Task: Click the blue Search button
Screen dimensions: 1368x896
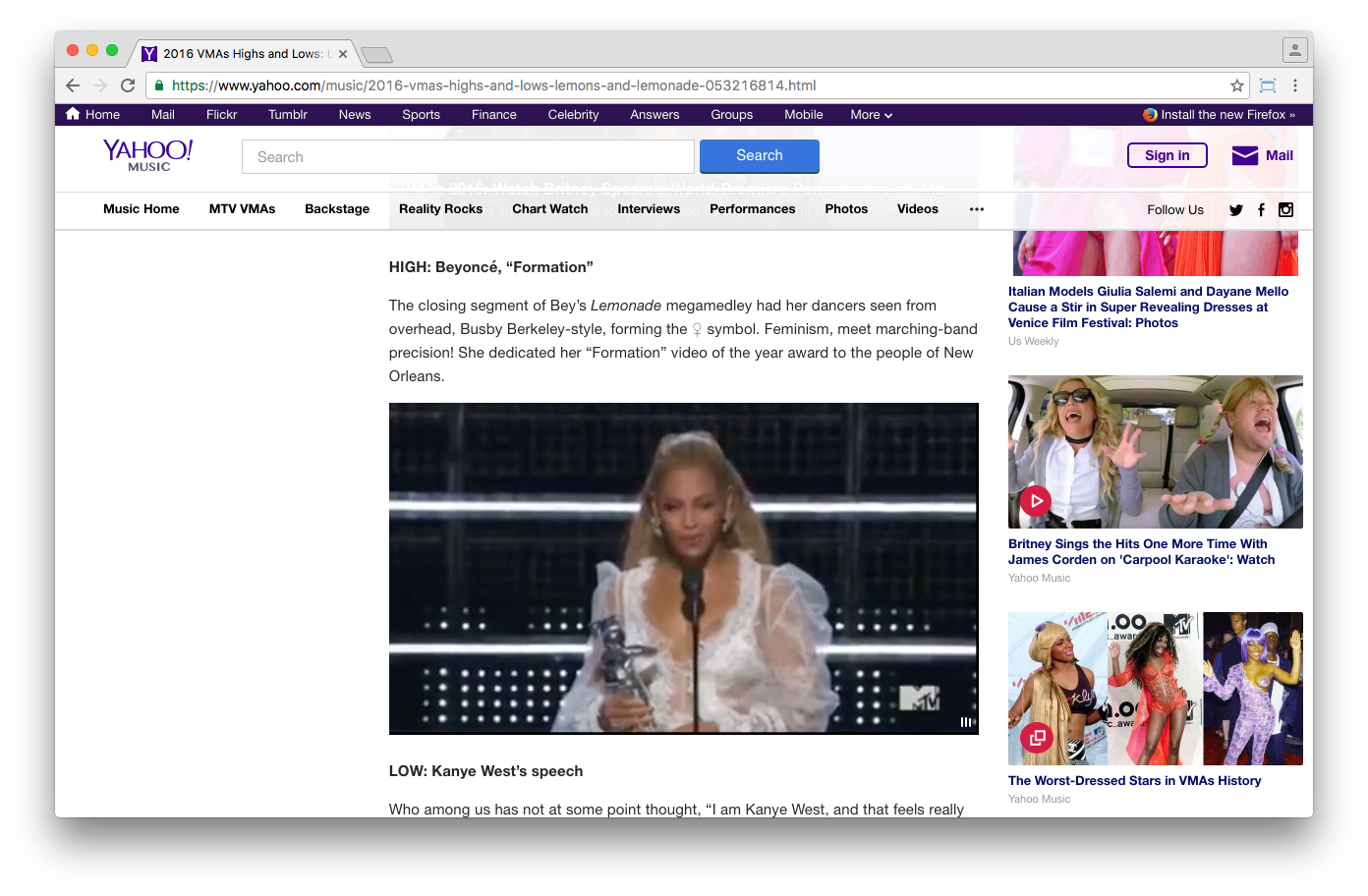Action: [x=760, y=156]
